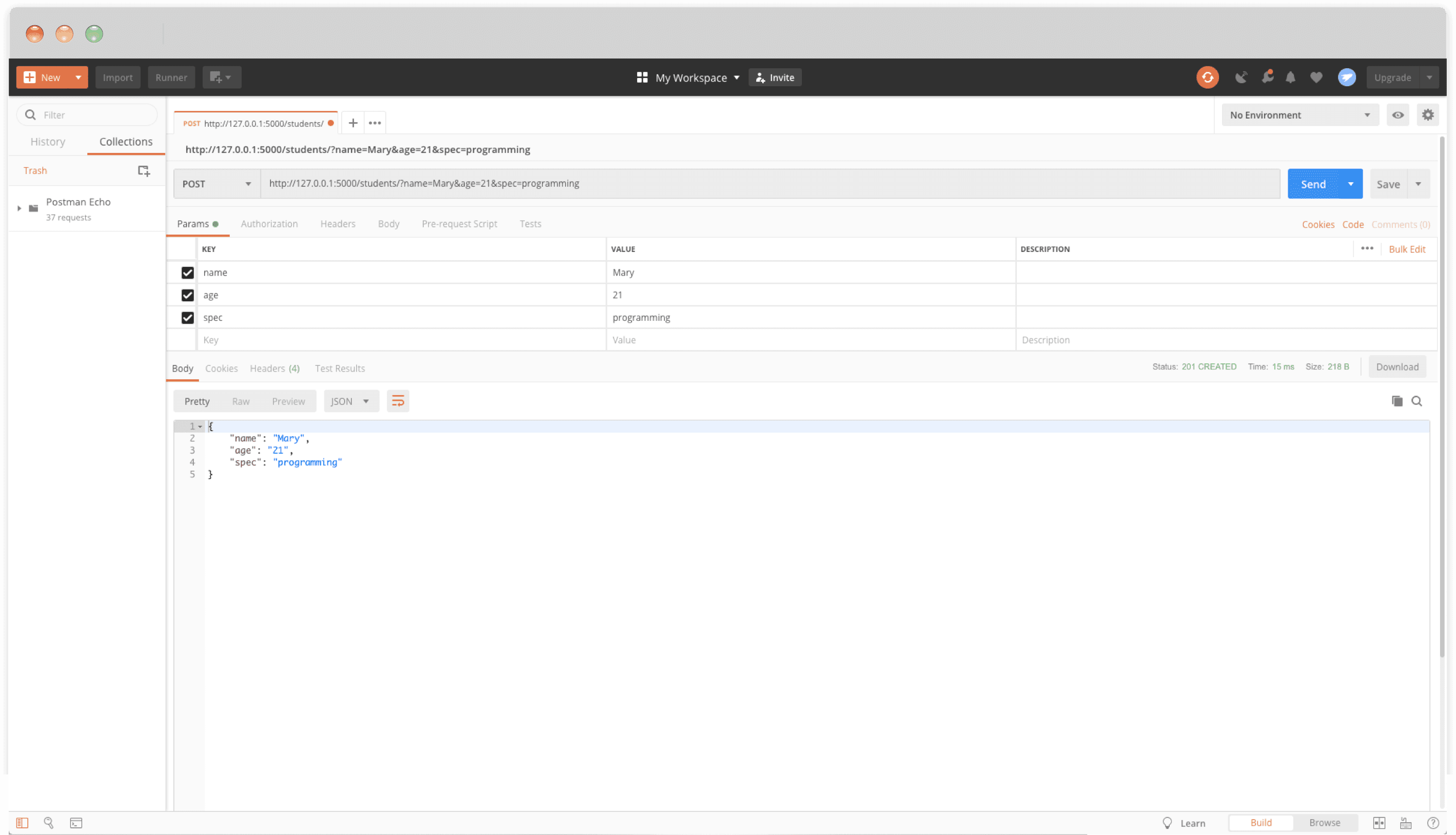Select the Raw view for response body
The width and height of the screenshot is (1456, 835).
coord(241,401)
